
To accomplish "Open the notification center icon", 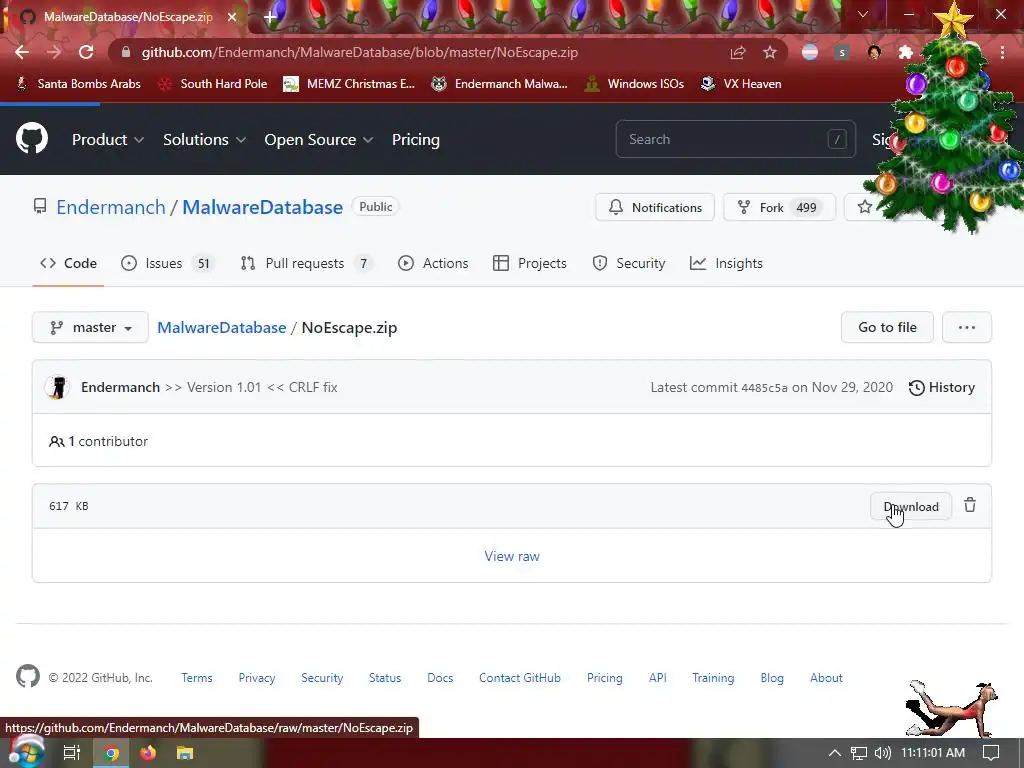I will [x=991, y=753].
